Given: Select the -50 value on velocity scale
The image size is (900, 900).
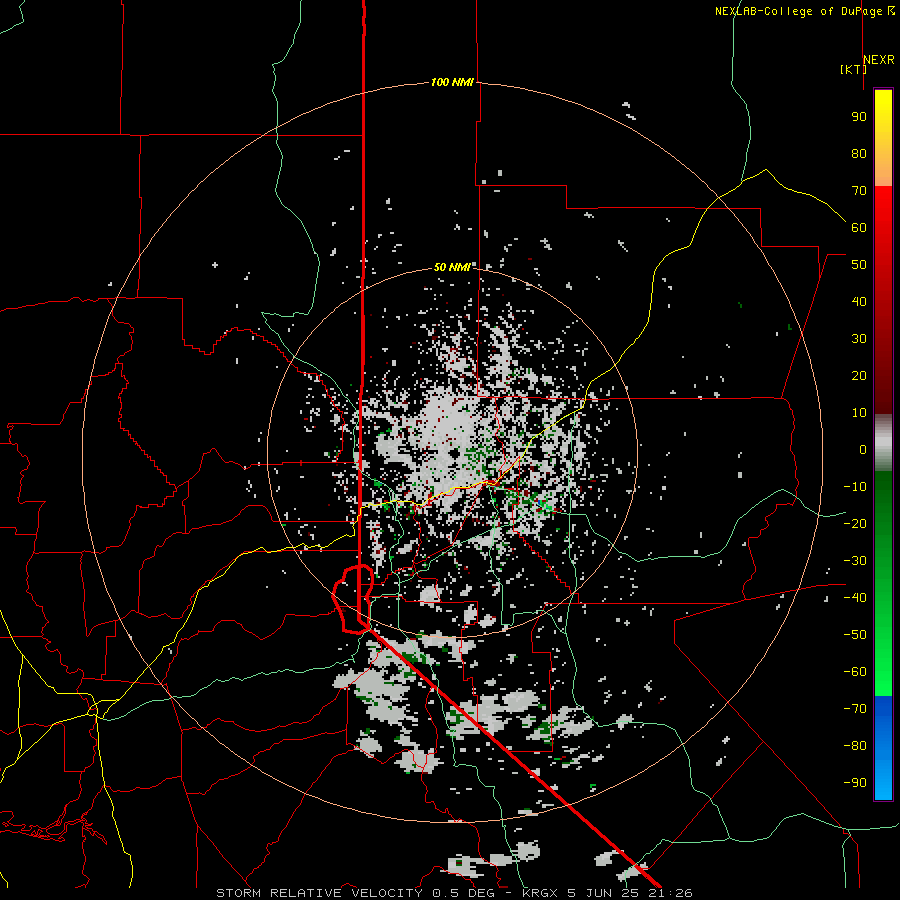Looking at the screenshot, I should [855, 634].
